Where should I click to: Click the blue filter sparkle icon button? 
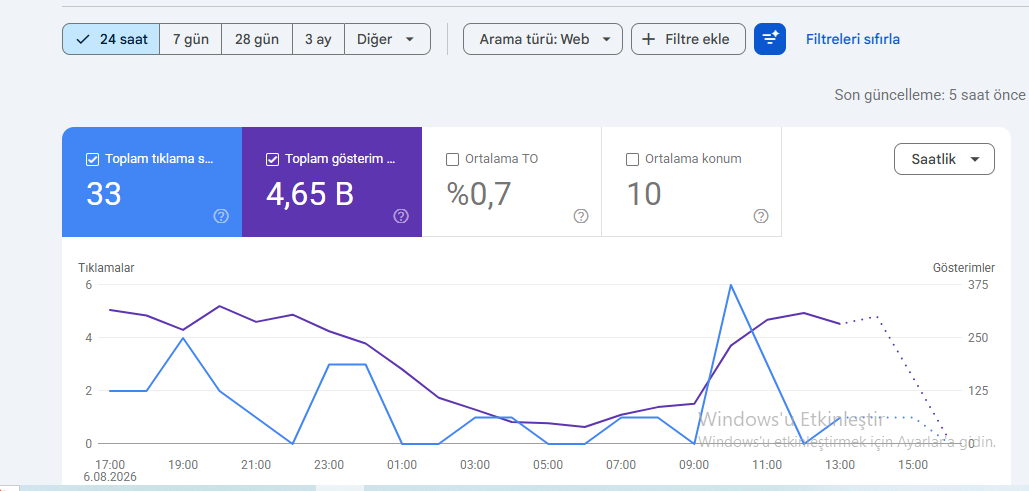pos(770,39)
